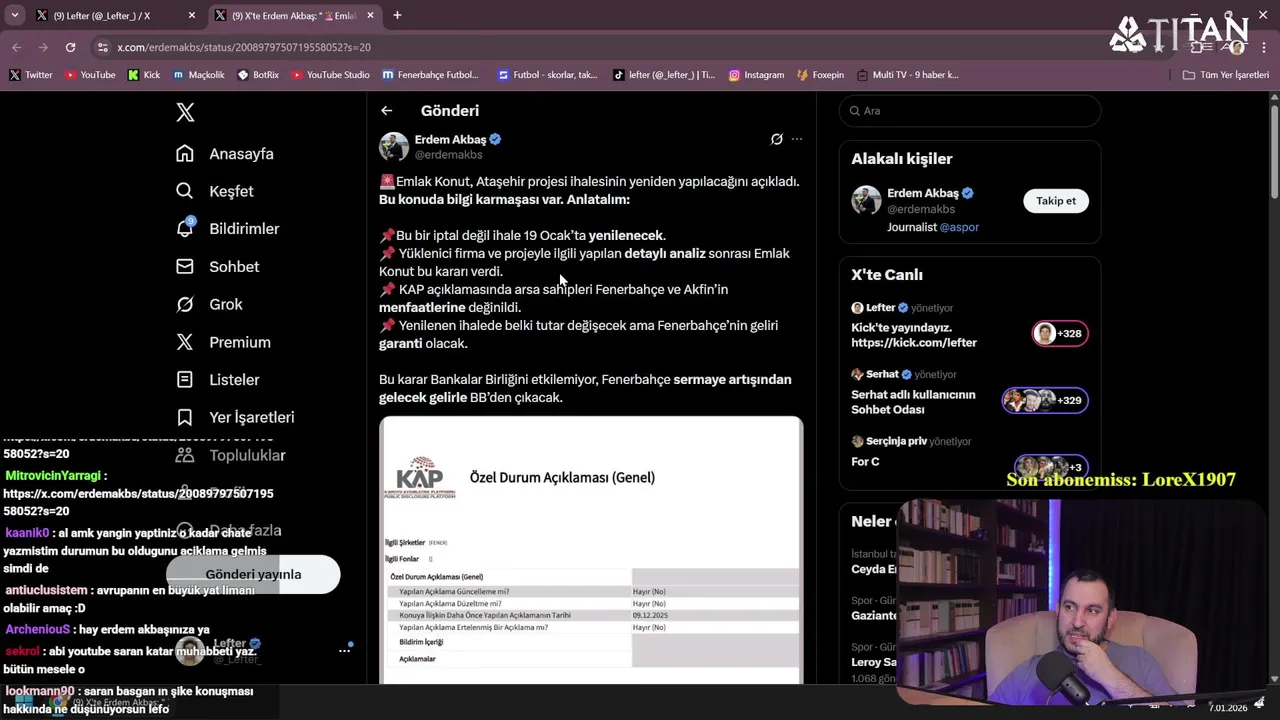Open Kick bookmark in bookmarks bar
1280x720 pixels.
coord(144,75)
